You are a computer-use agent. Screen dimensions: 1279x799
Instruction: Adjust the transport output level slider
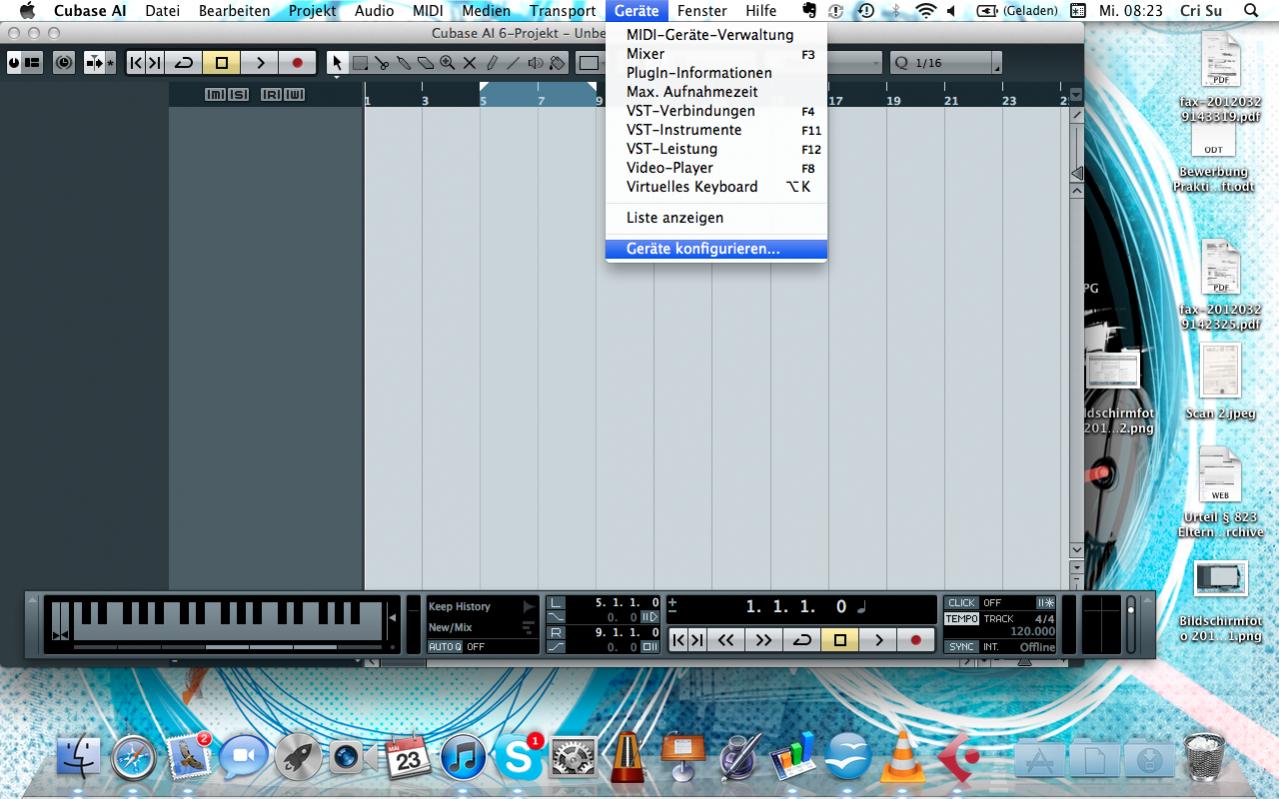click(1131, 624)
